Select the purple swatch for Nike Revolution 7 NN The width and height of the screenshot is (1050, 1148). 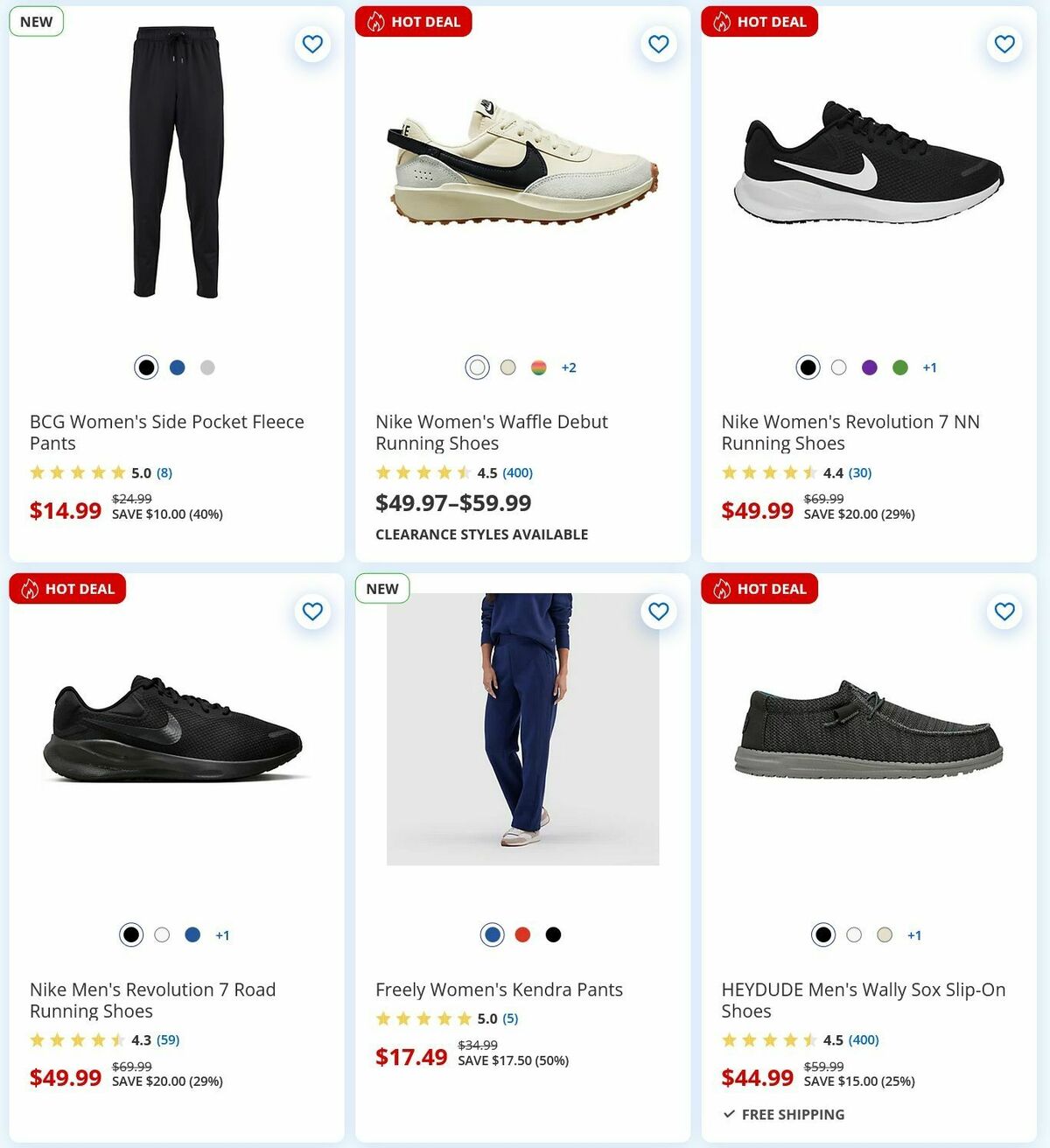tap(870, 367)
